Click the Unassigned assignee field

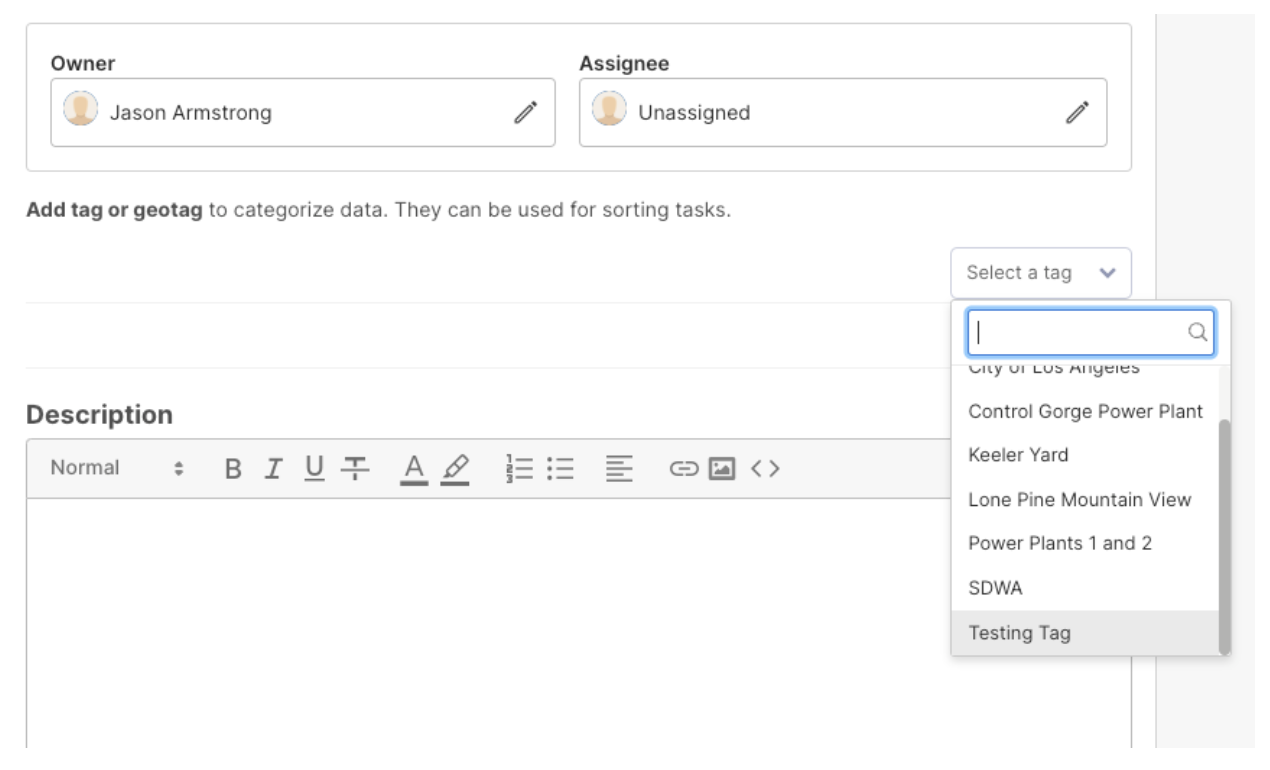843,112
